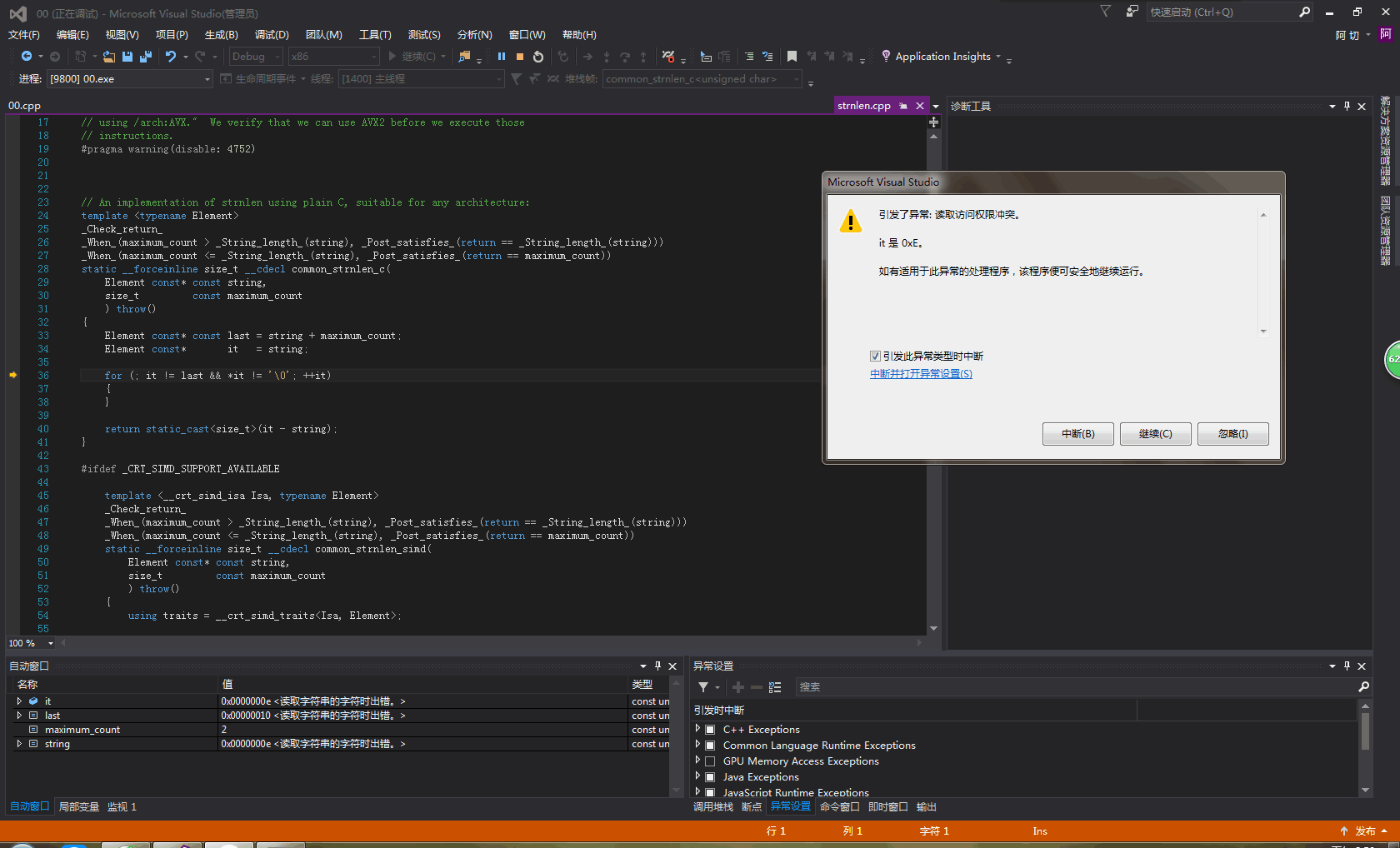The image size is (1400, 848).
Task: Toggle Common Language Runtime Exceptions checkbox
Action: [710, 746]
